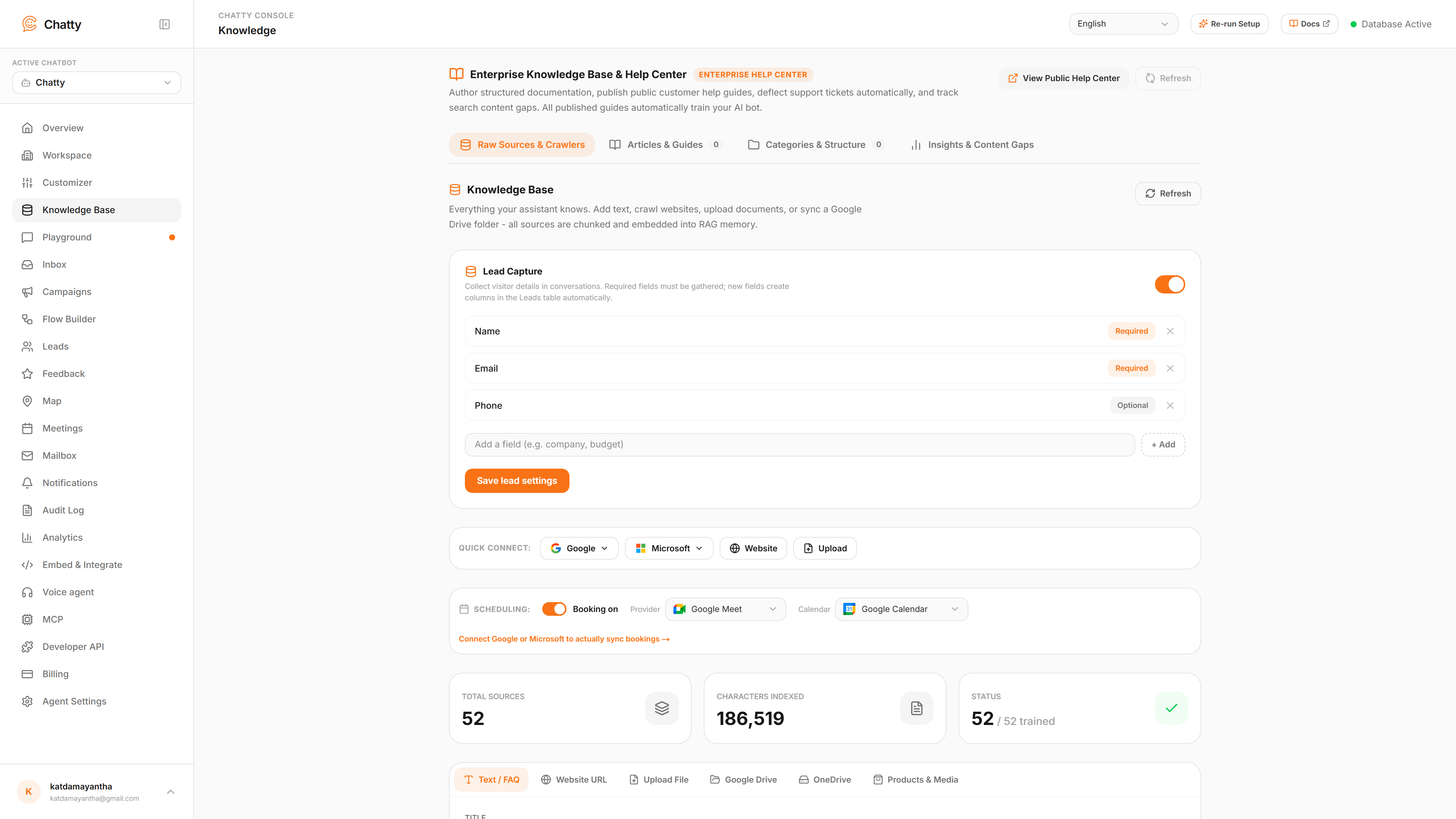
Task: Open Insights & Content Gaps tab
Action: (973, 145)
